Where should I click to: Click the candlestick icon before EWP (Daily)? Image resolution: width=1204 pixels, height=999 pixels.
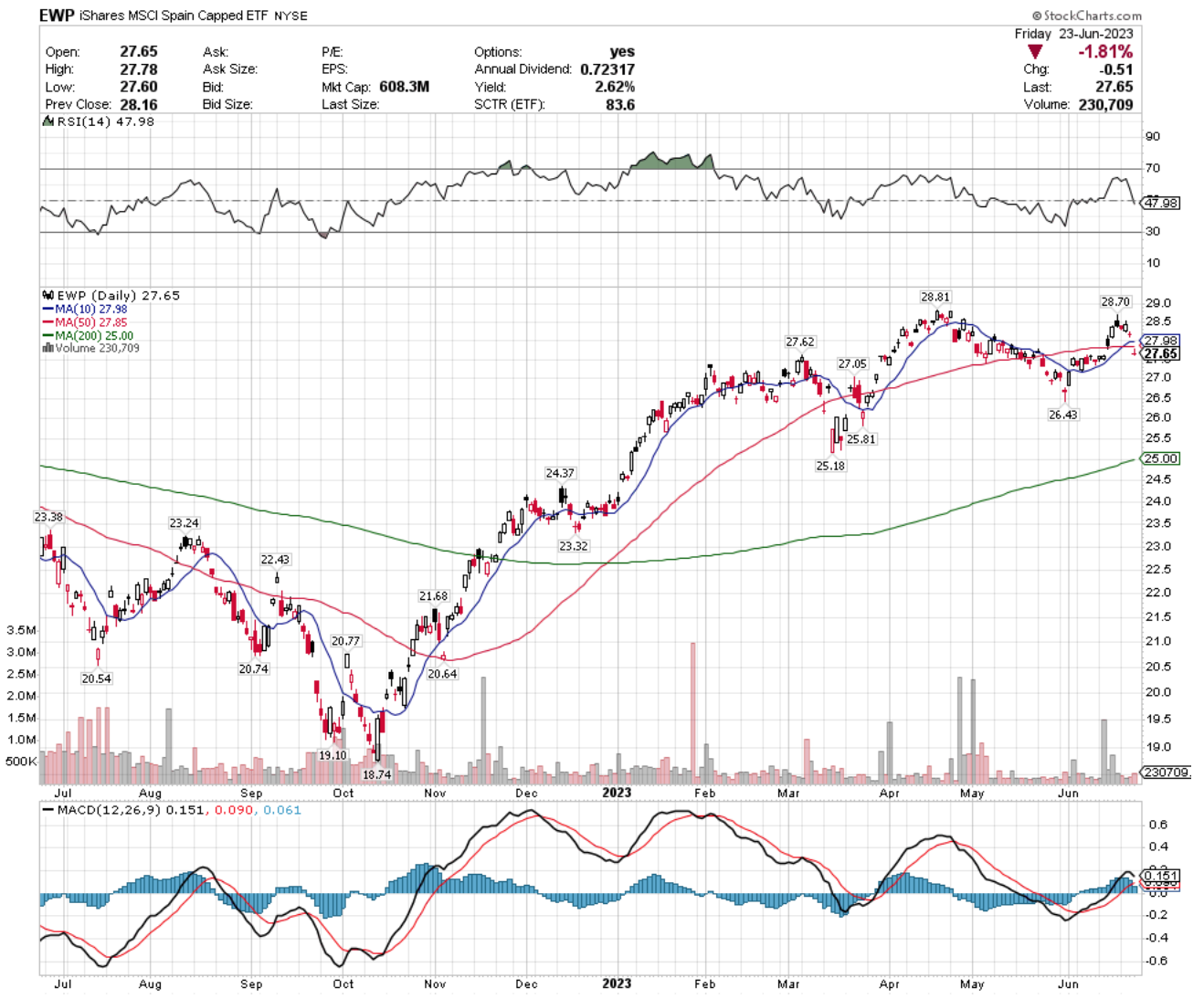click(48, 296)
